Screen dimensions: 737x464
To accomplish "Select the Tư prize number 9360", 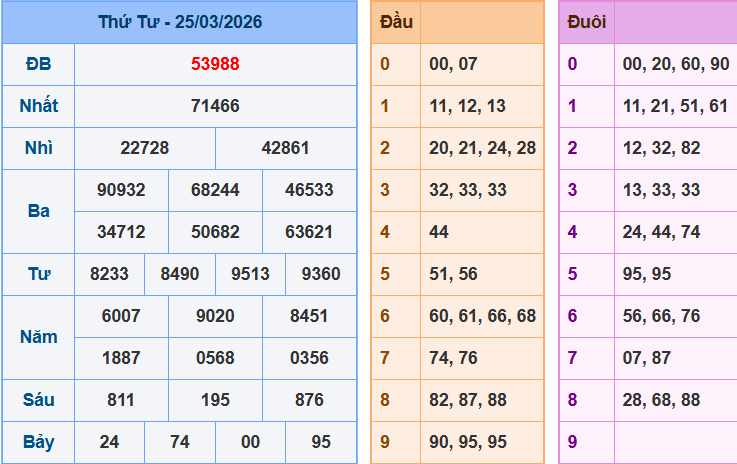I will click(321, 274).
